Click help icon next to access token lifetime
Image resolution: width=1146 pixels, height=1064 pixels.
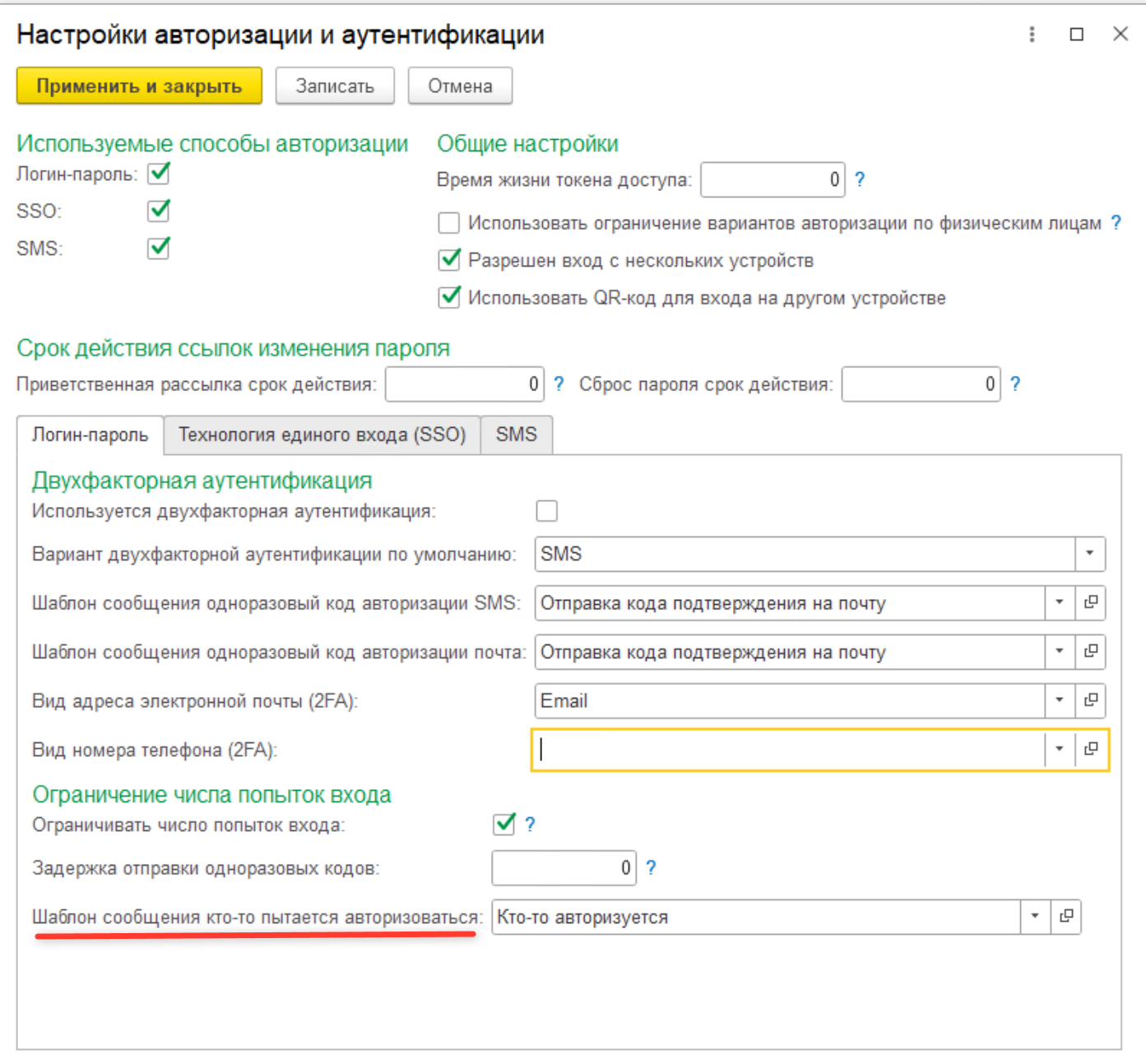pos(860,179)
